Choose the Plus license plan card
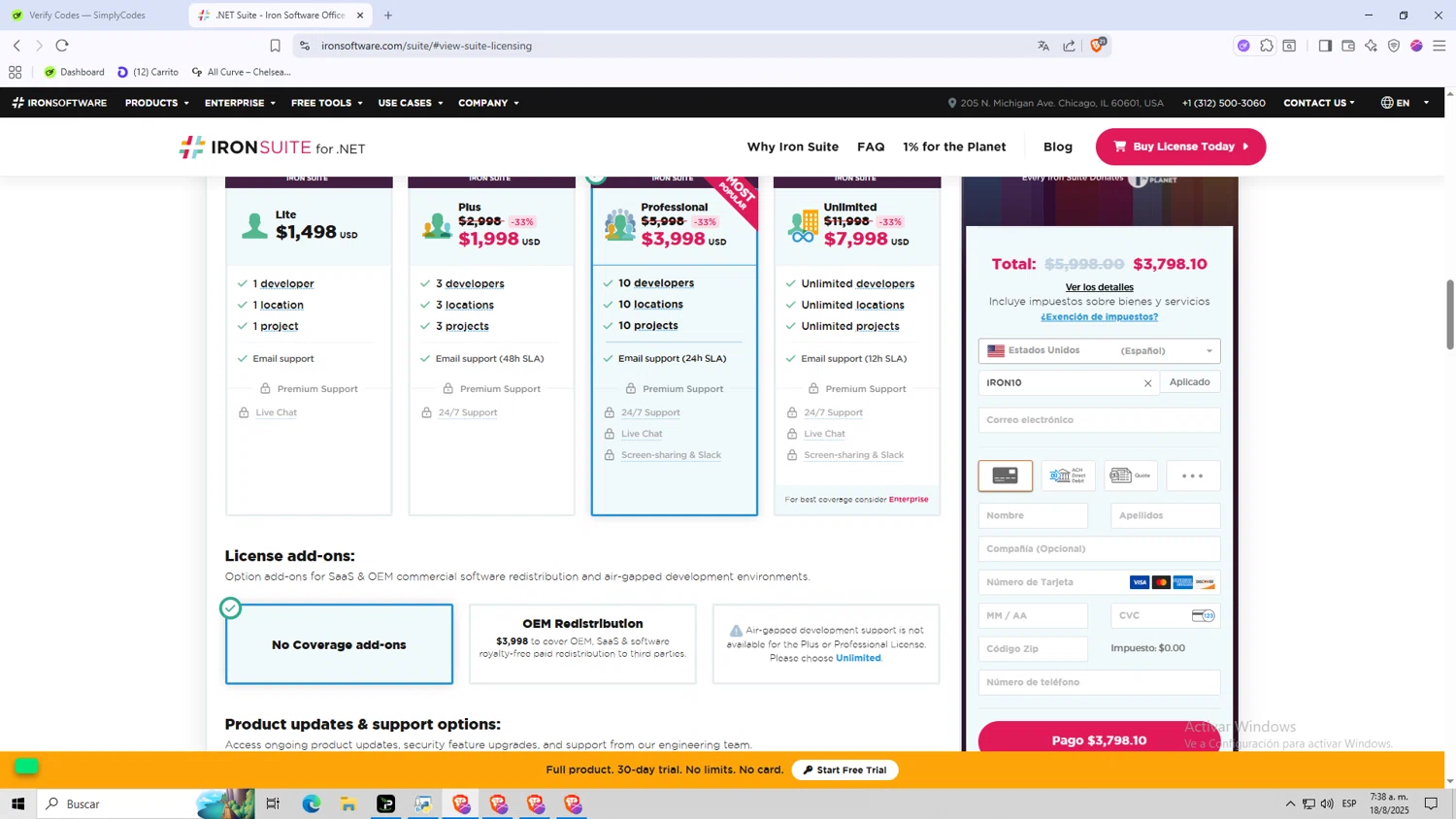The image size is (1456, 819). 491,345
